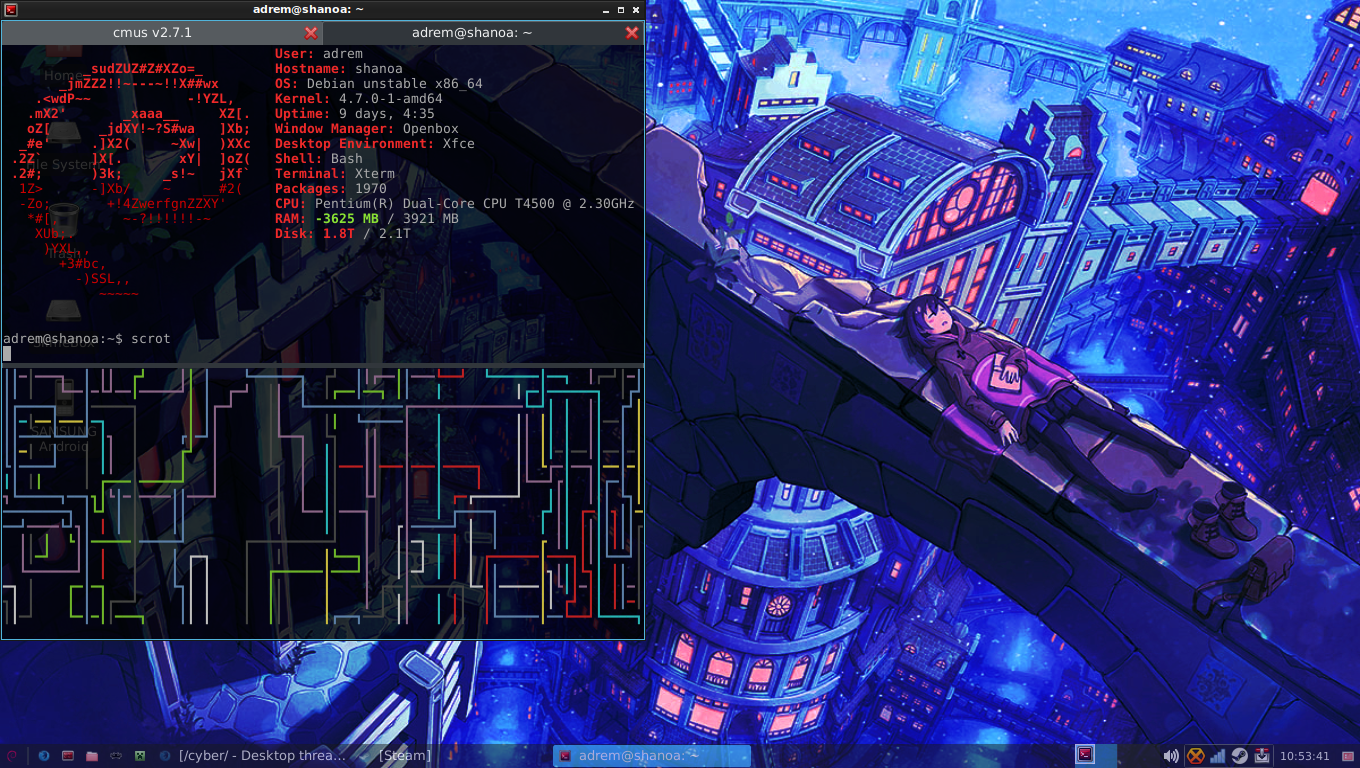
Task: Open the Debian swirl applications menu
Action: [x=12, y=756]
